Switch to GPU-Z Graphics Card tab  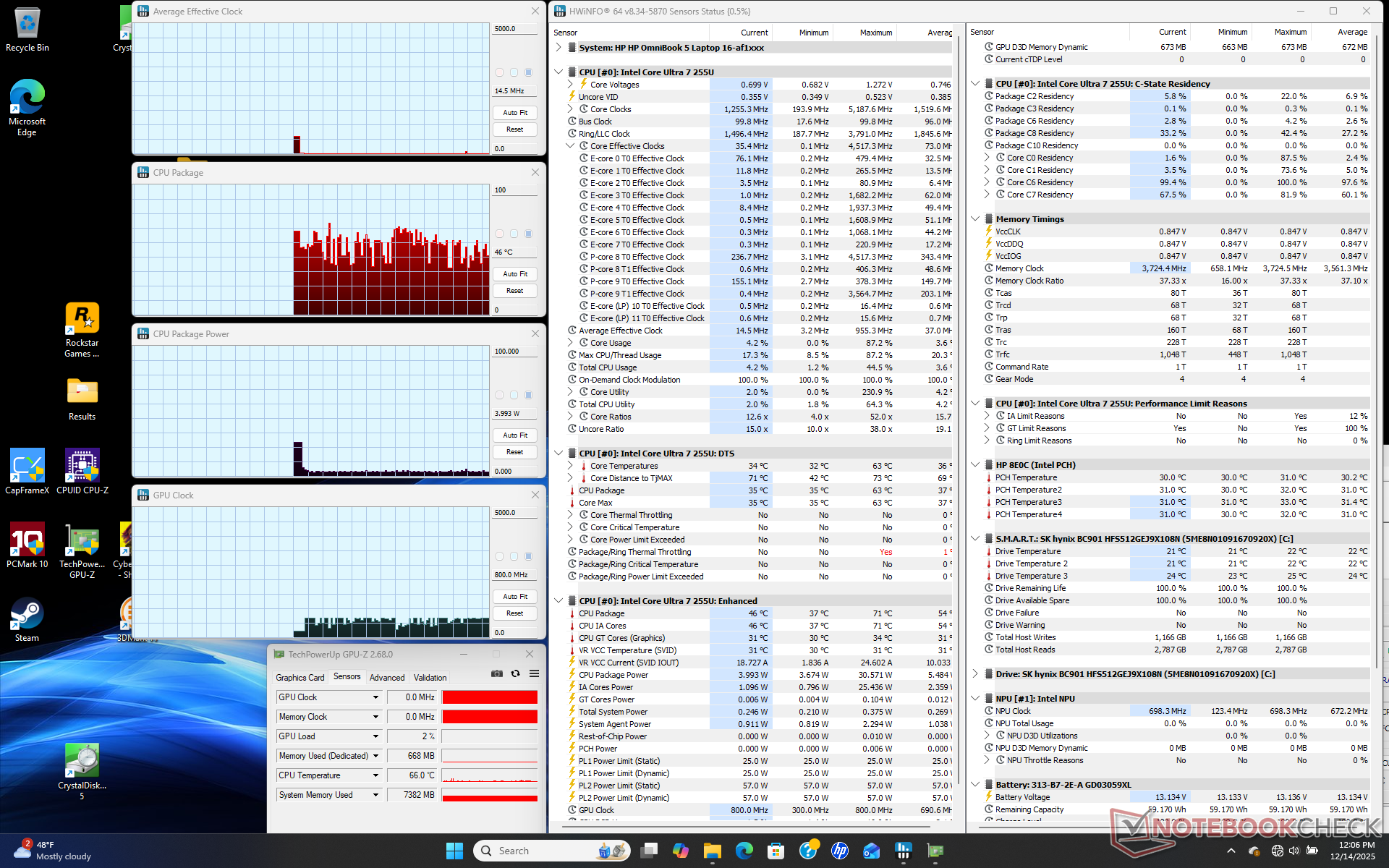300,678
